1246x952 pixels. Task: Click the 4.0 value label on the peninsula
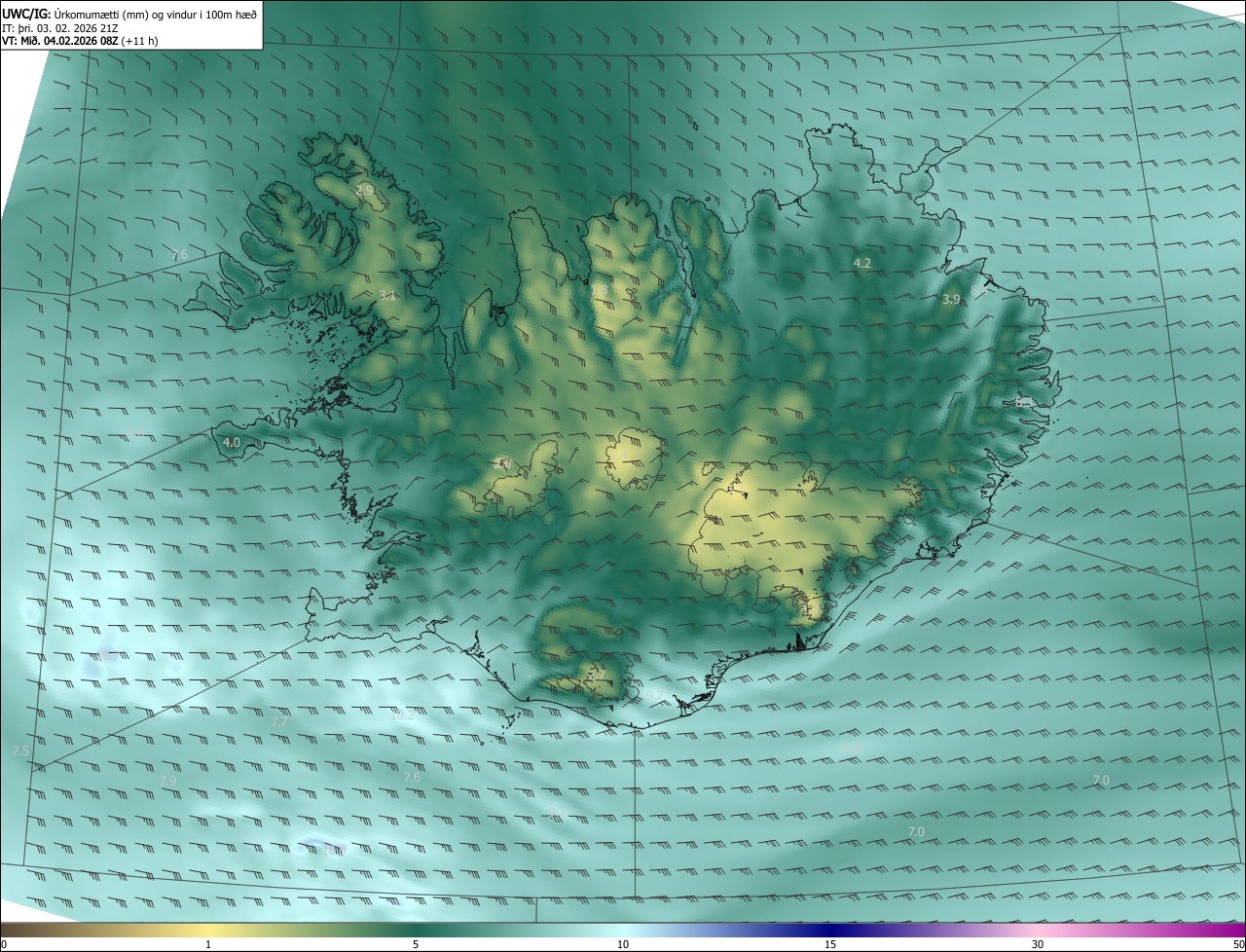point(232,442)
